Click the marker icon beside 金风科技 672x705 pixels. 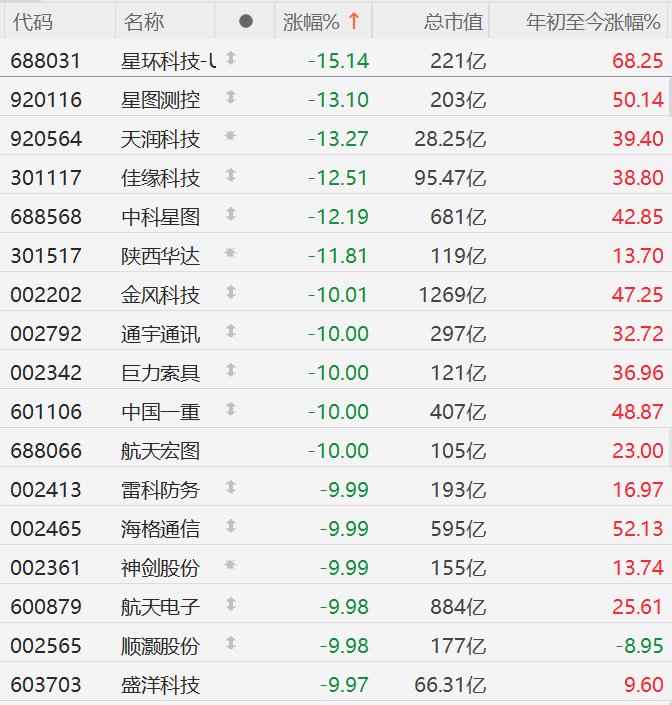(231, 292)
